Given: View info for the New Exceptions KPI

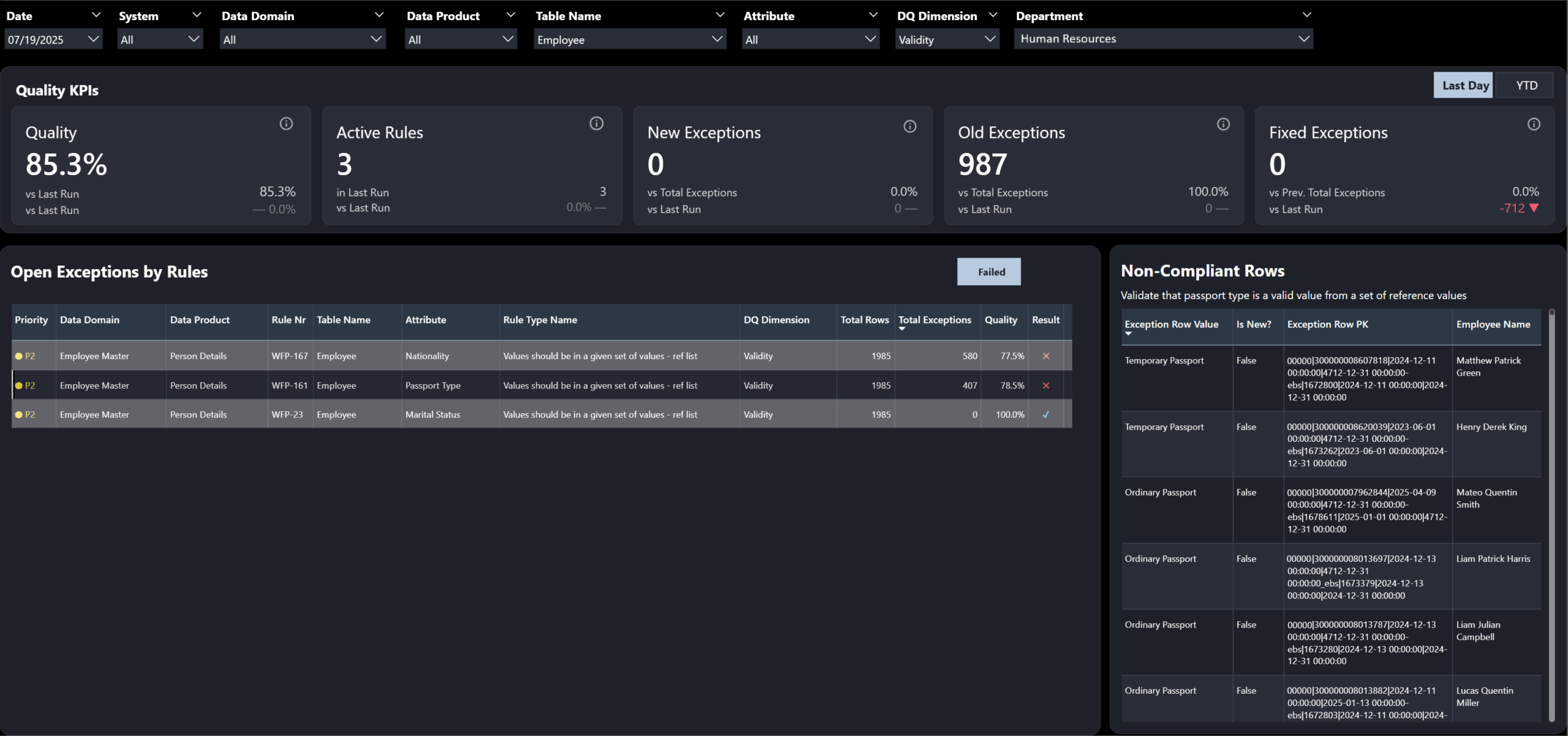Looking at the screenshot, I should point(910,126).
